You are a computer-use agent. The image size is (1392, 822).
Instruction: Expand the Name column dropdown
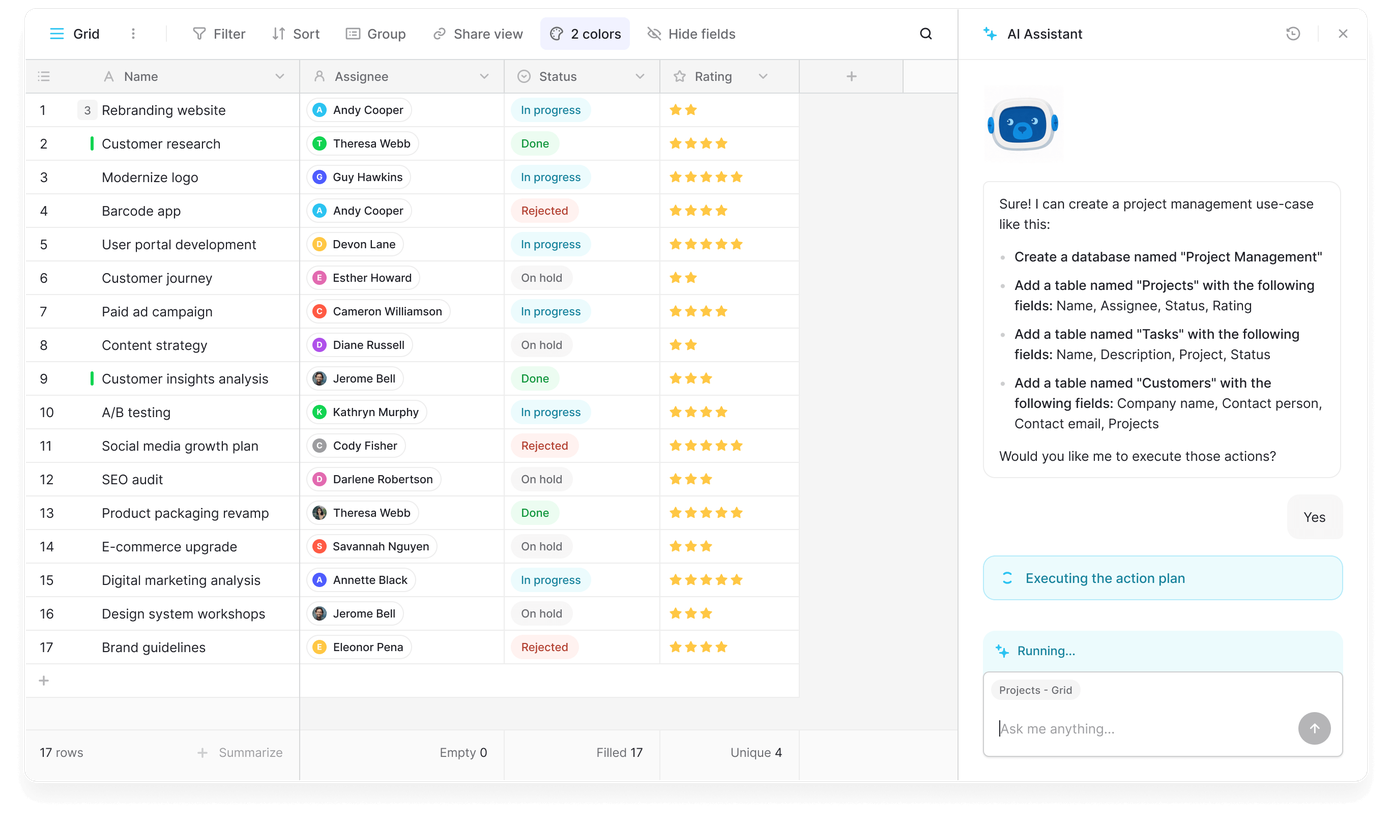[x=279, y=76]
